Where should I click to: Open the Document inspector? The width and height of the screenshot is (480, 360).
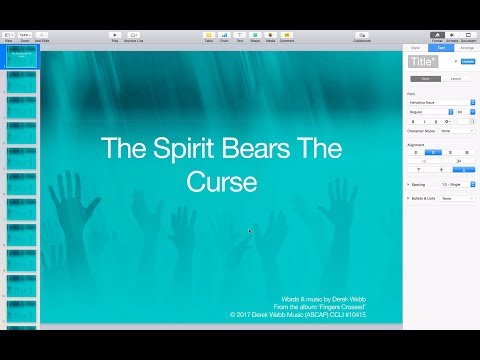coord(468,35)
